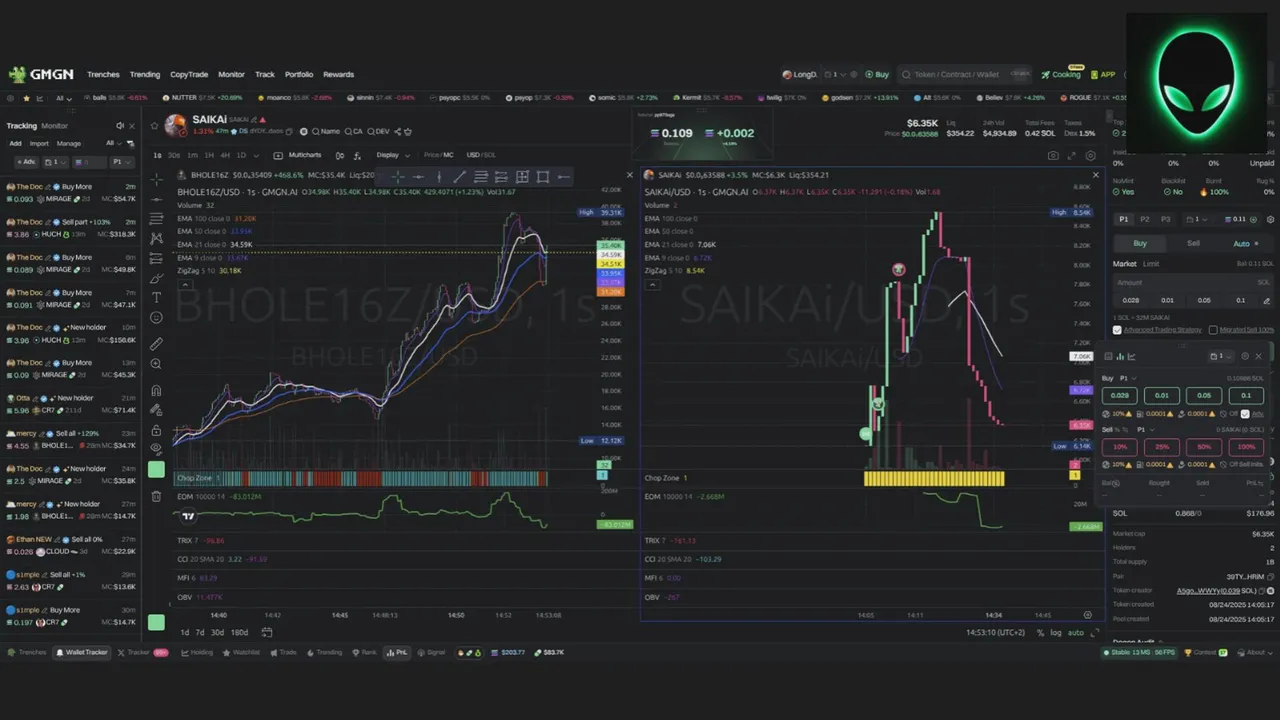Collapse the BHOLE16Z chart indicator legend

point(185,285)
